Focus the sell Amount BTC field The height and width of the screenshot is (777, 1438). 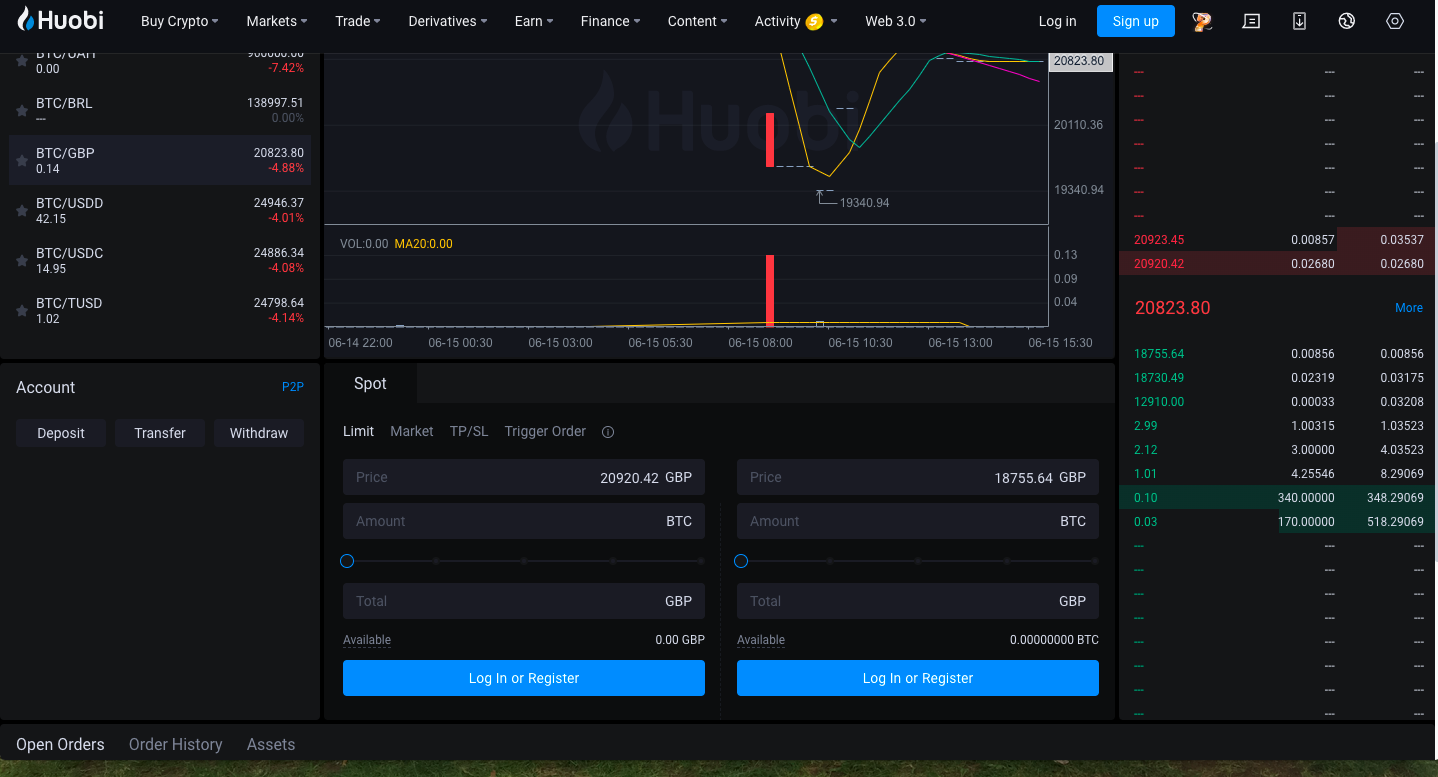pos(918,521)
